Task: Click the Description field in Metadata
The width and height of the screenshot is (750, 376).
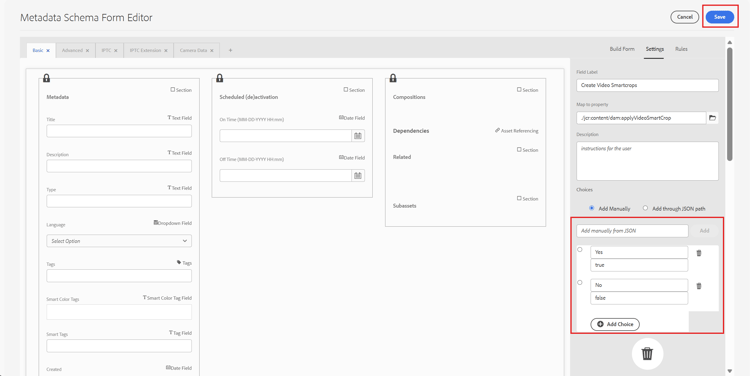Action: pos(119,166)
